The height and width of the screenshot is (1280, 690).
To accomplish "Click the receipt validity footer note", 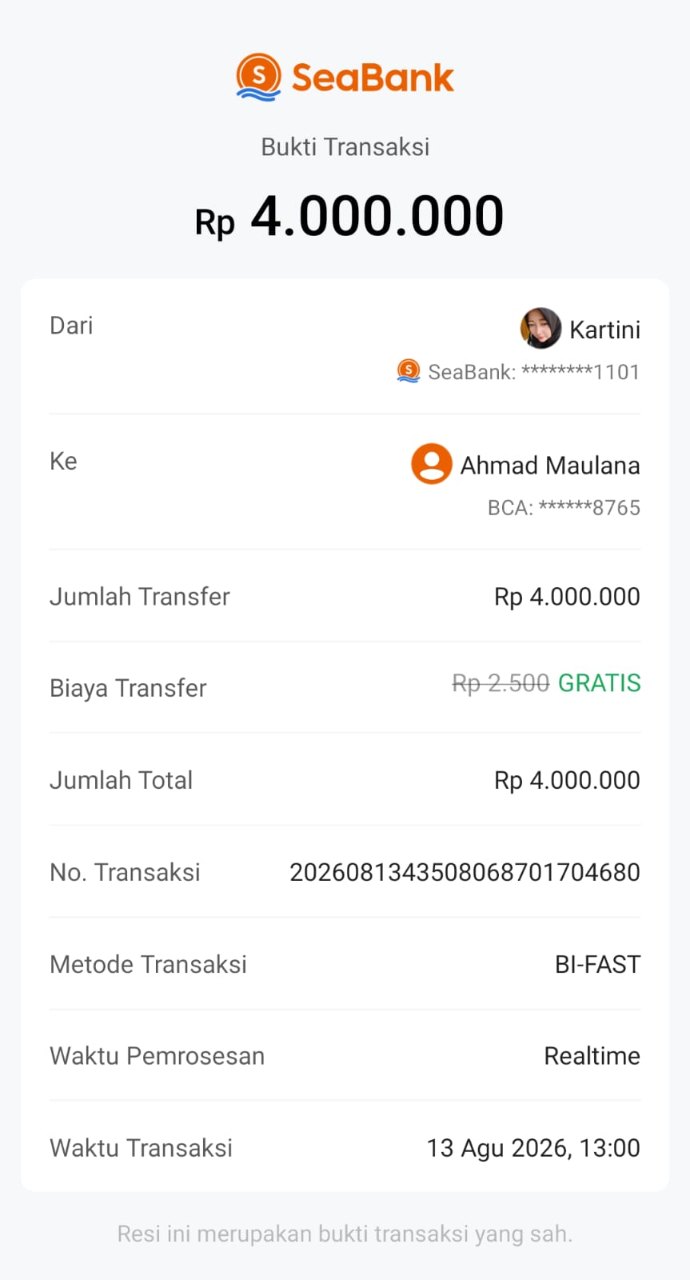I will (345, 1234).
